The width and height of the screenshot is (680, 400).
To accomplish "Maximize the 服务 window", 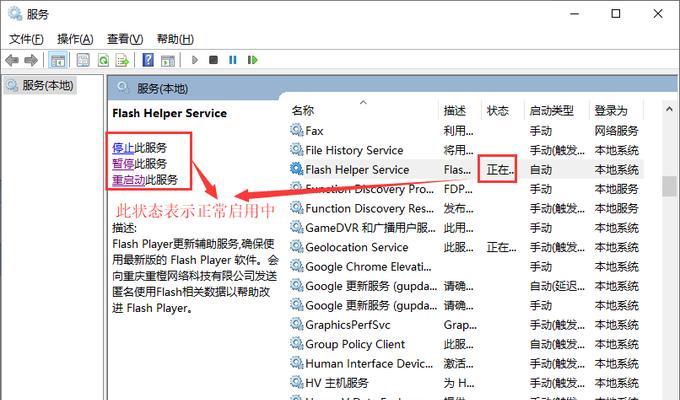I will pos(615,14).
